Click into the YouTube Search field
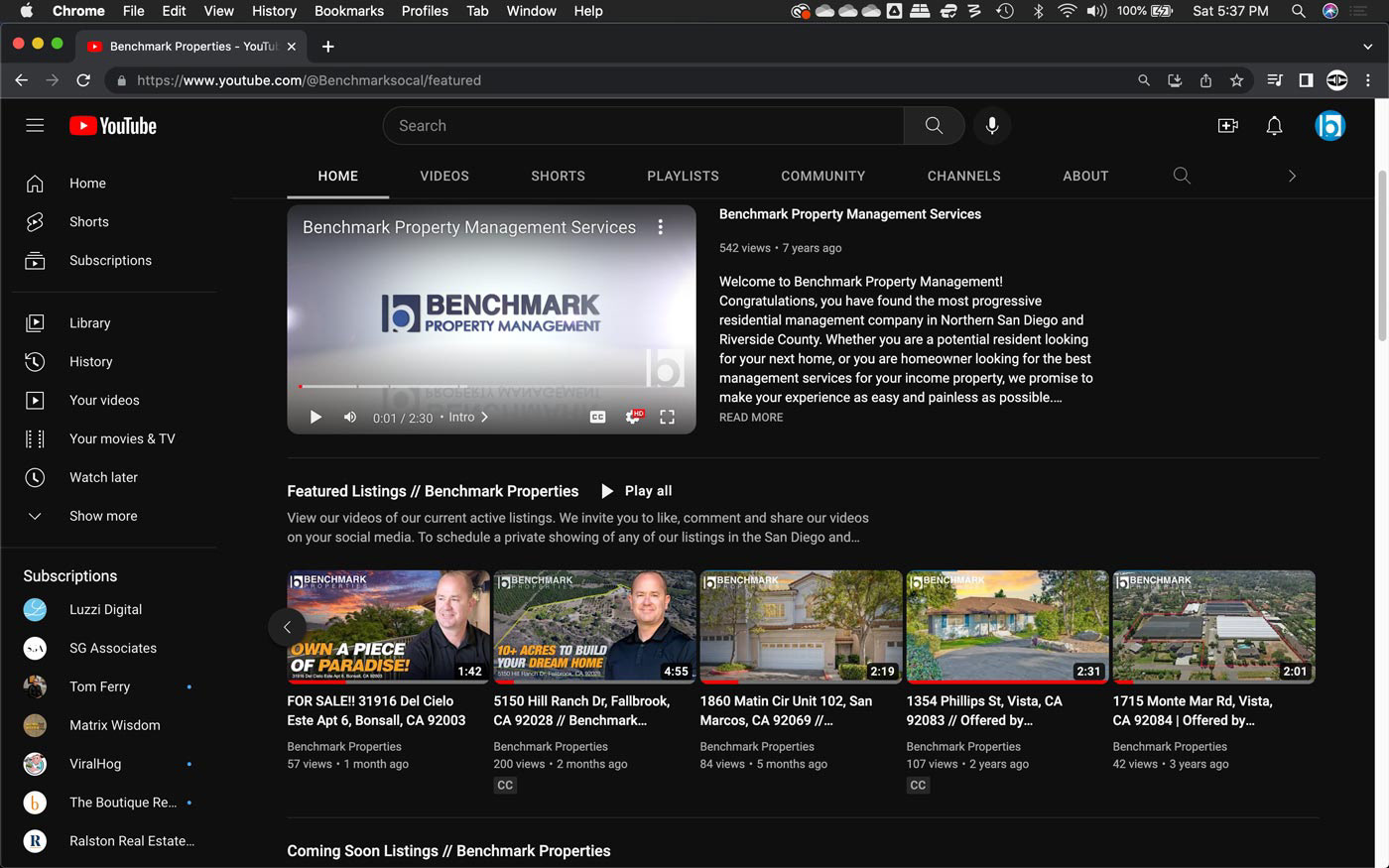This screenshot has width=1389, height=868. 644,126
